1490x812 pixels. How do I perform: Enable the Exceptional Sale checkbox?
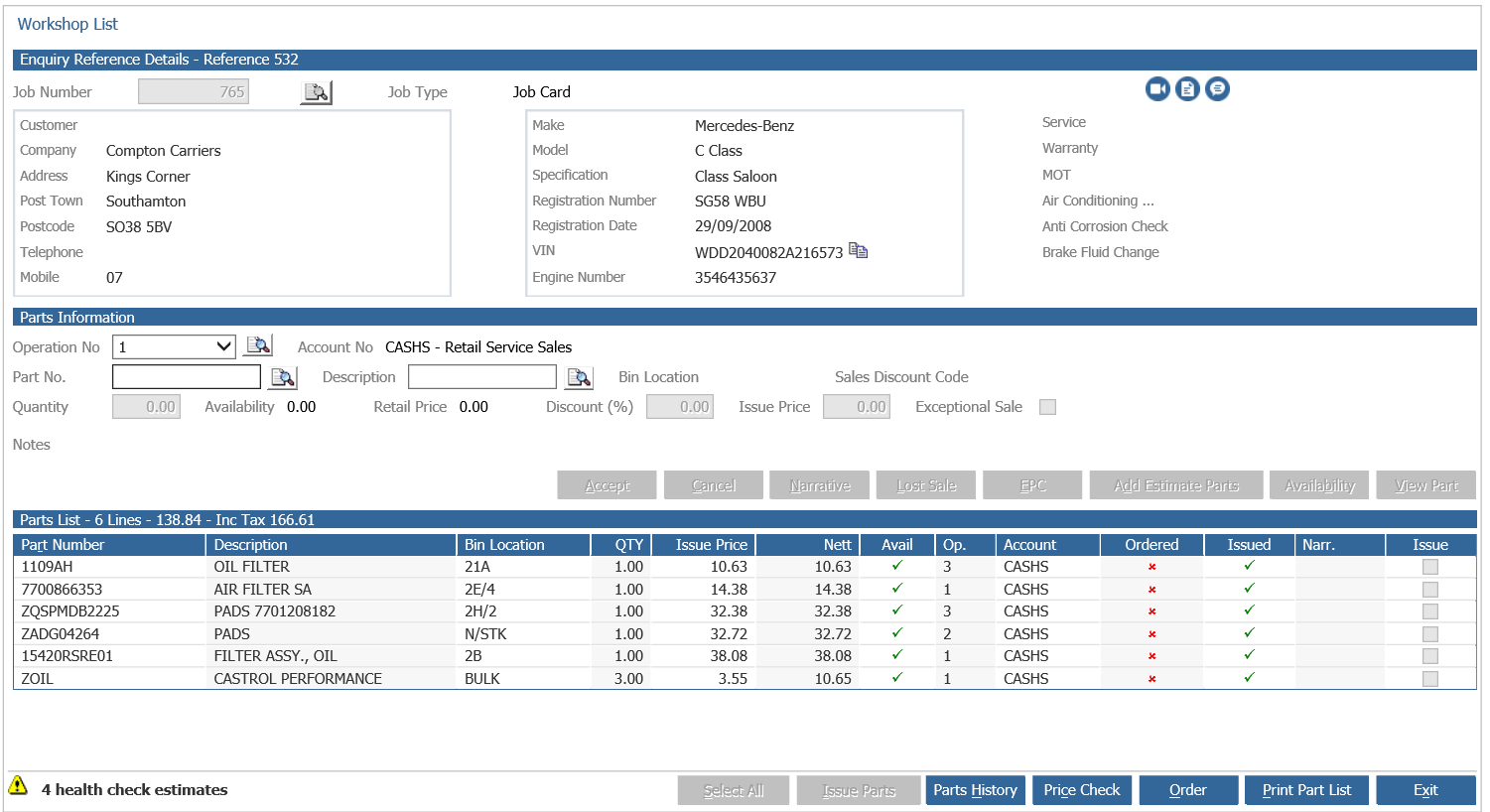pos(1047,406)
